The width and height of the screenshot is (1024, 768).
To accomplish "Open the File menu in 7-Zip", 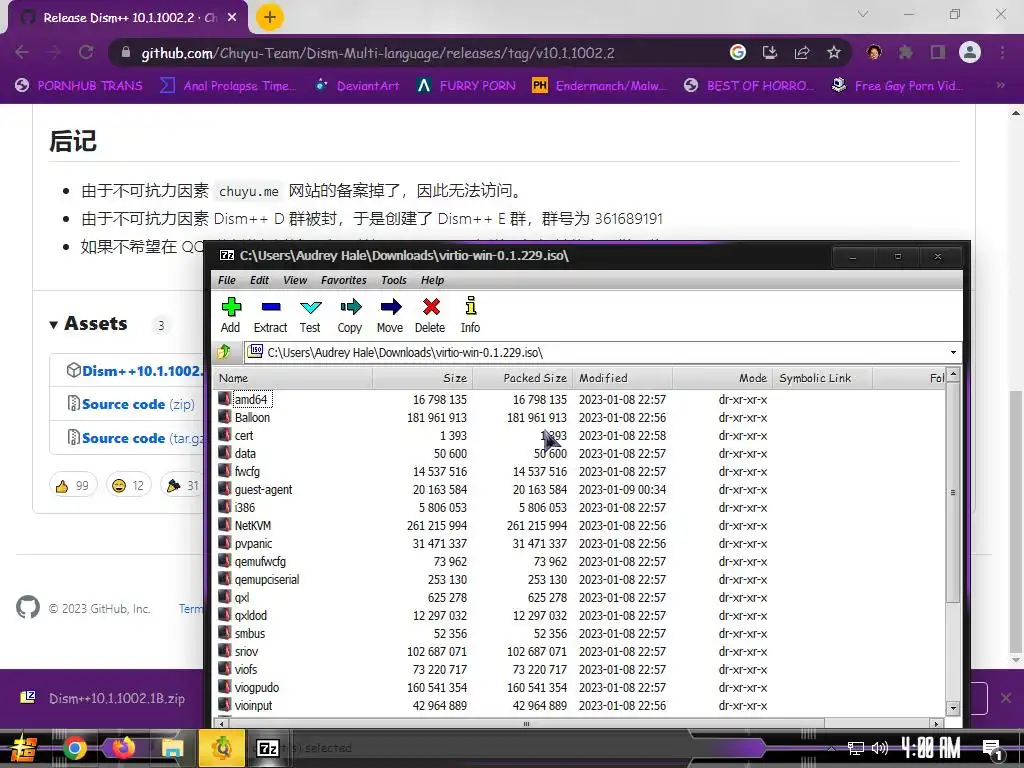I will coord(227,280).
